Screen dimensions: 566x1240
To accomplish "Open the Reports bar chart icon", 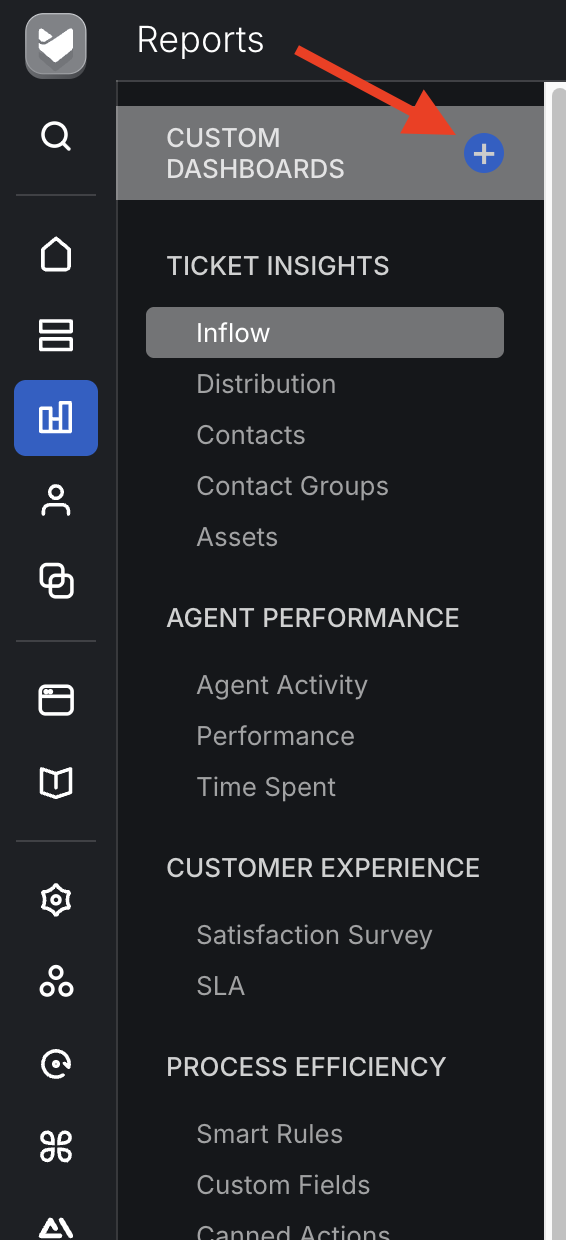I will click(x=56, y=418).
